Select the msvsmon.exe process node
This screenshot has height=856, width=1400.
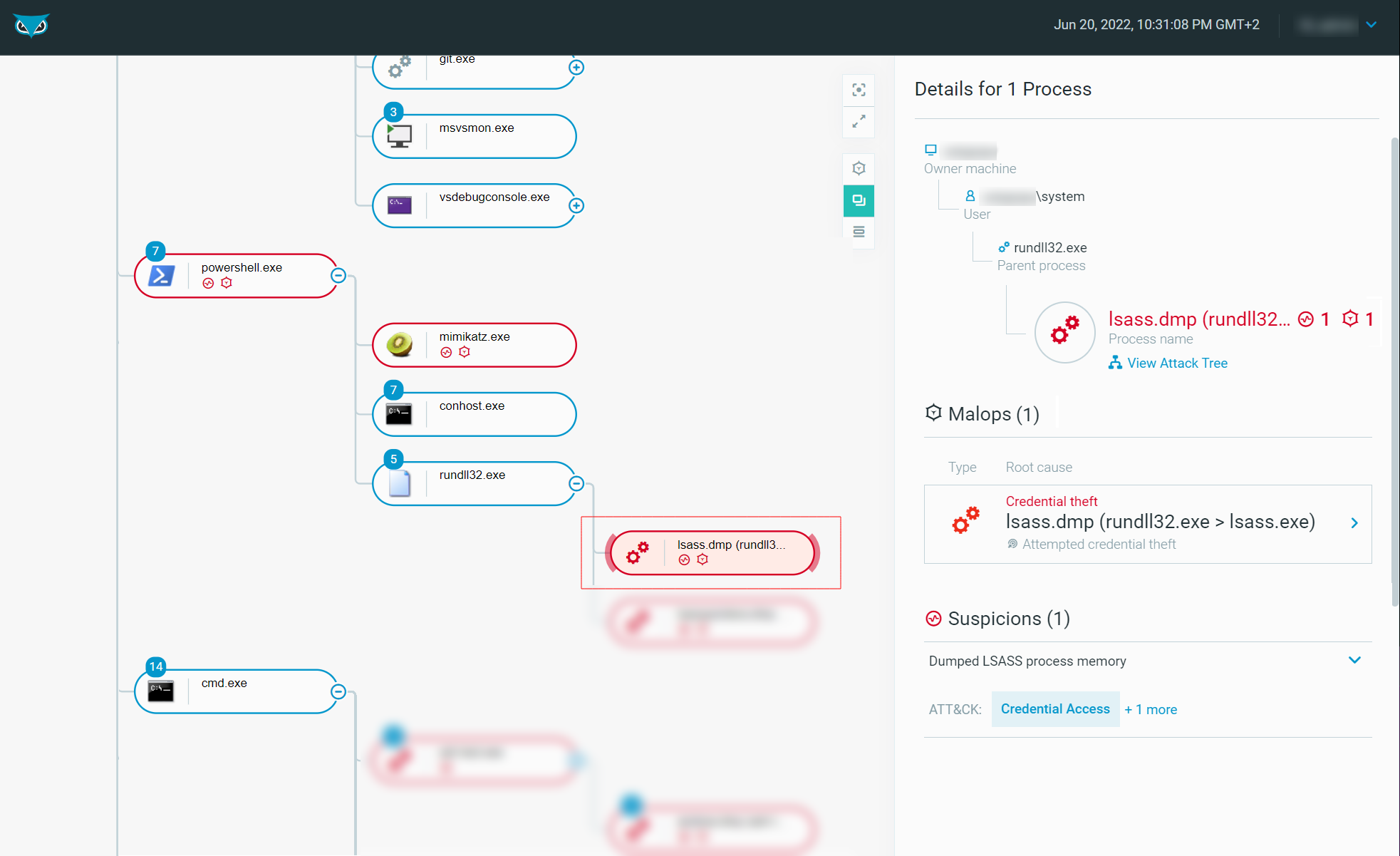tap(475, 136)
